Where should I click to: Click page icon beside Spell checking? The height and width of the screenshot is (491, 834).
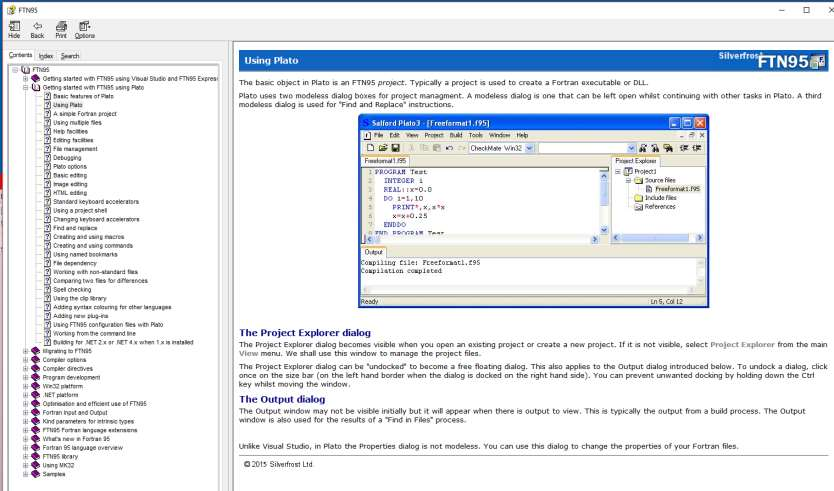47,289
